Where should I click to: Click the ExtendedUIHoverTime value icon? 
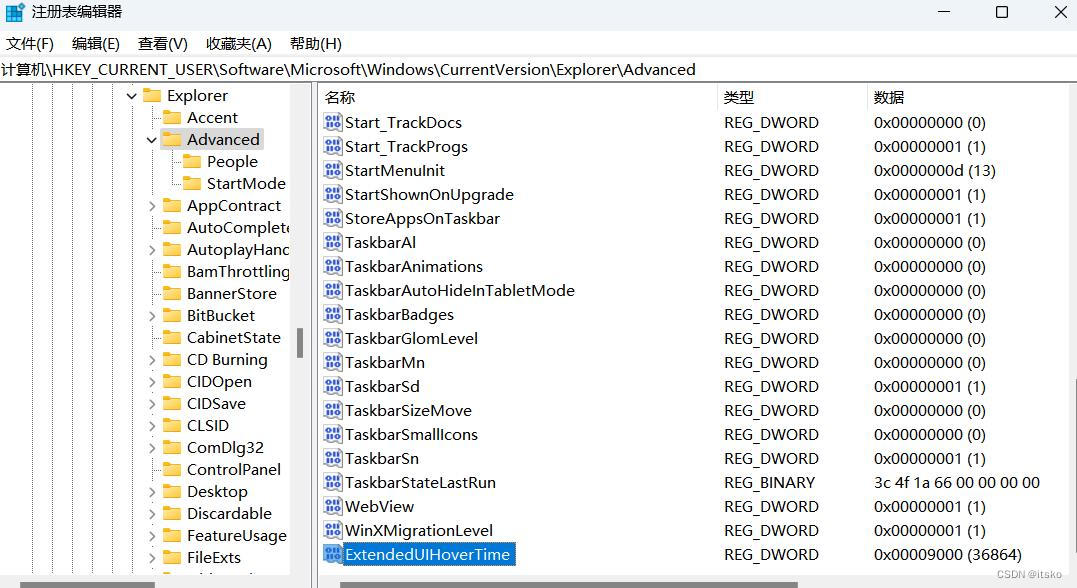pos(333,554)
